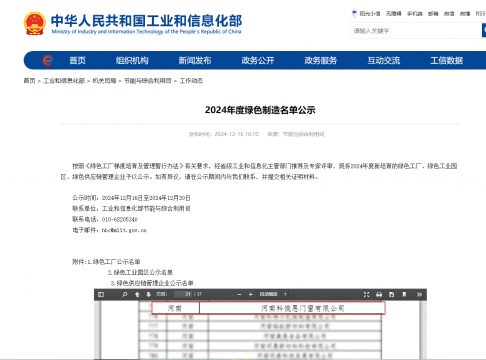Open 政务公开 navigation item
Screen dimensions: 486x360
[x=258, y=60]
